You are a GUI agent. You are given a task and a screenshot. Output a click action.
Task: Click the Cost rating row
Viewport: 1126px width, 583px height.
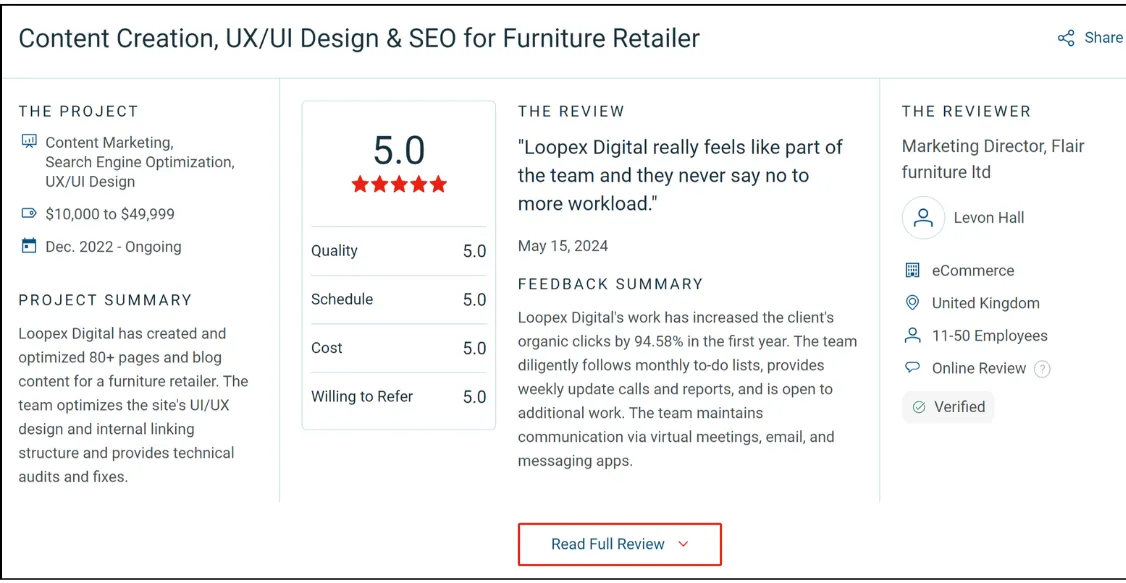pyautogui.click(x=399, y=348)
